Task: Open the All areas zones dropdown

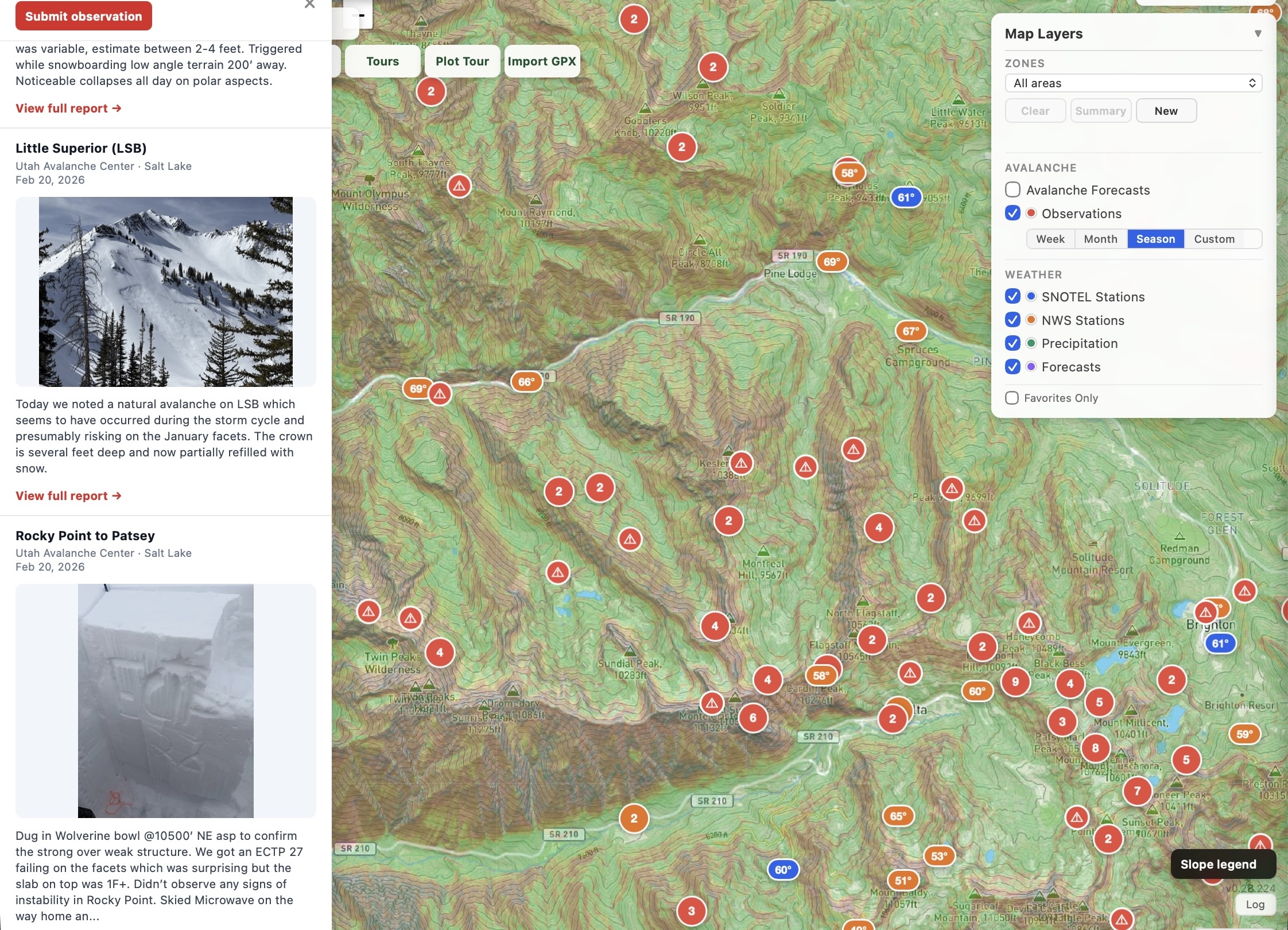Action: (x=1133, y=83)
